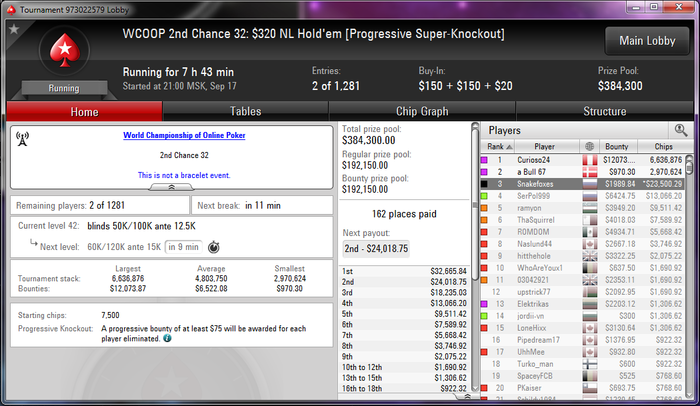Select player a Bull 67 row
This screenshot has width=700, height=406.
click(583, 172)
